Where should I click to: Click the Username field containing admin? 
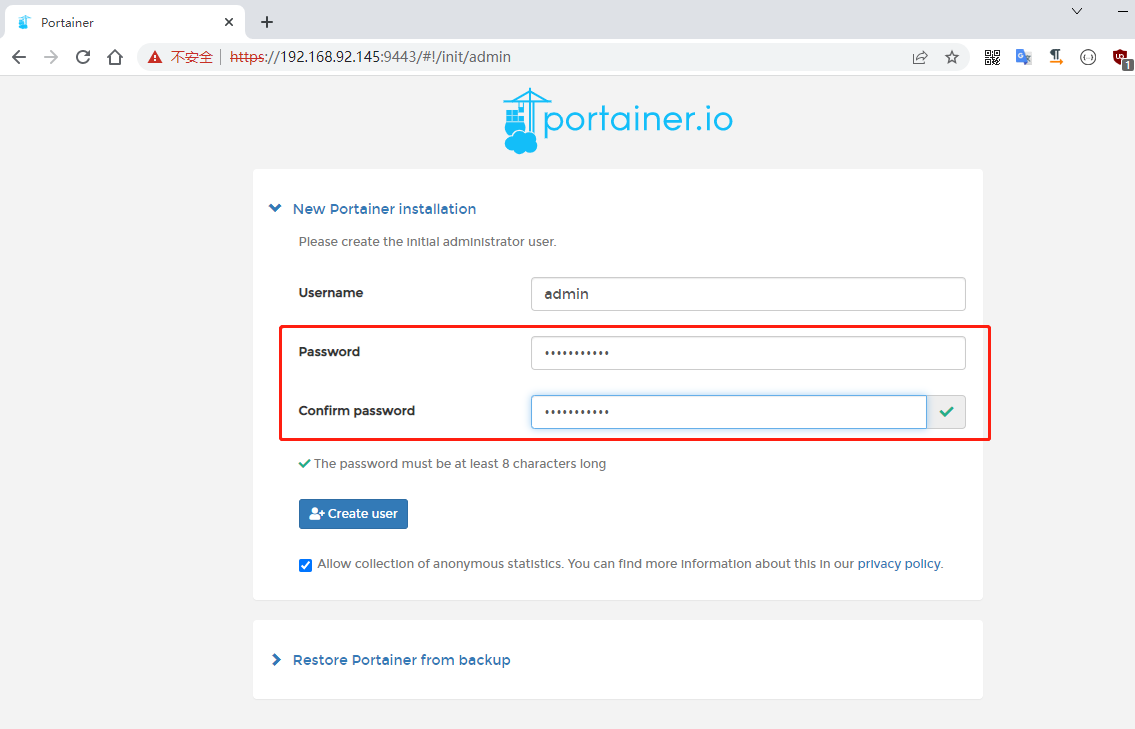pyautogui.click(x=748, y=294)
